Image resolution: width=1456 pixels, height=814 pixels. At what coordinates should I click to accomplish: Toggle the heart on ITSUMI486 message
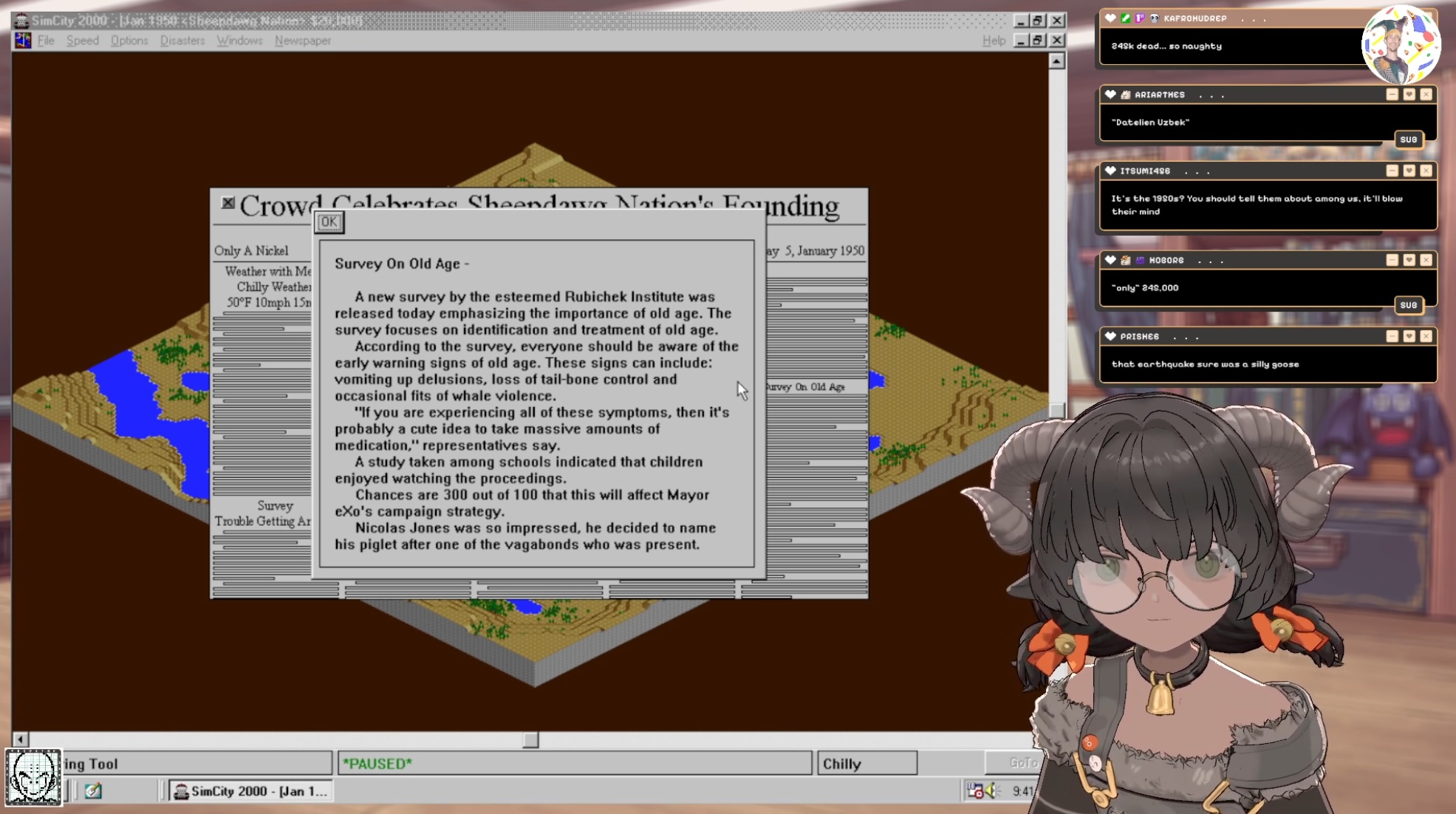tap(1409, 171)
